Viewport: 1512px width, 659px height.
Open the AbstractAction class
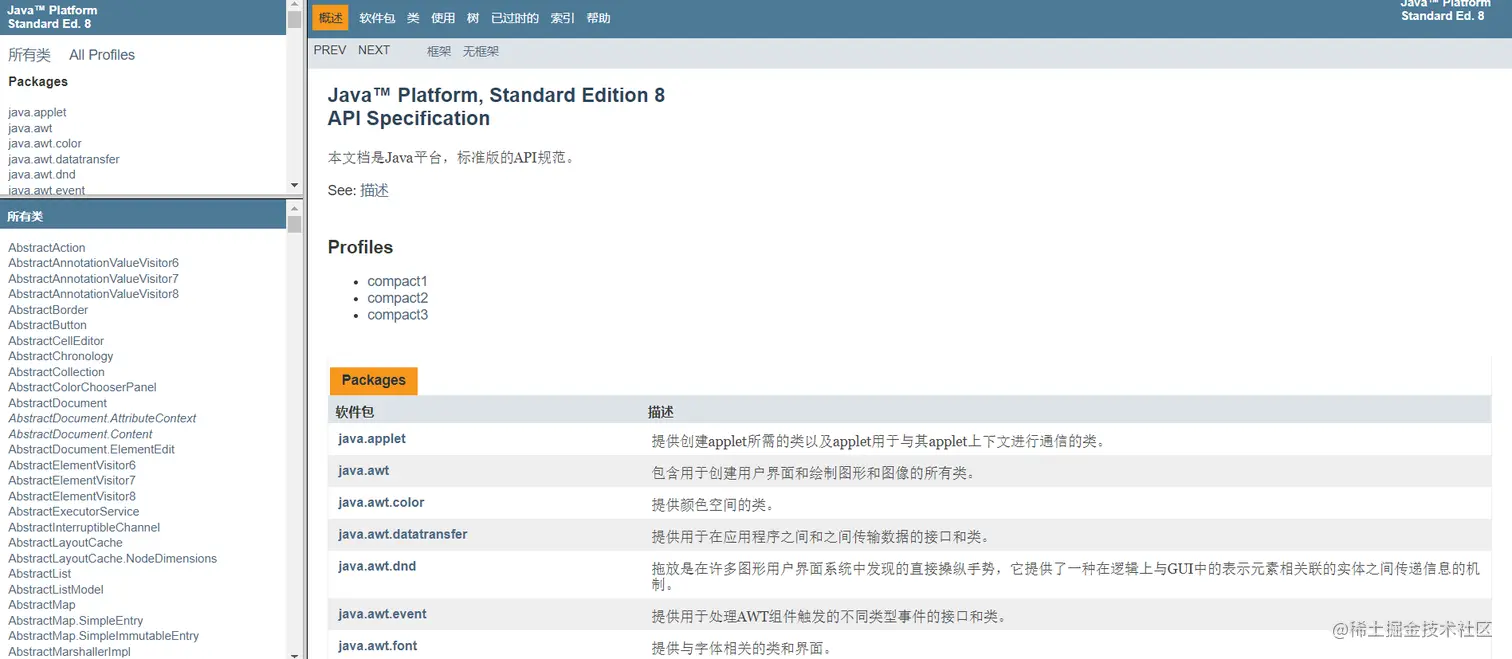[x=47, y=248]
